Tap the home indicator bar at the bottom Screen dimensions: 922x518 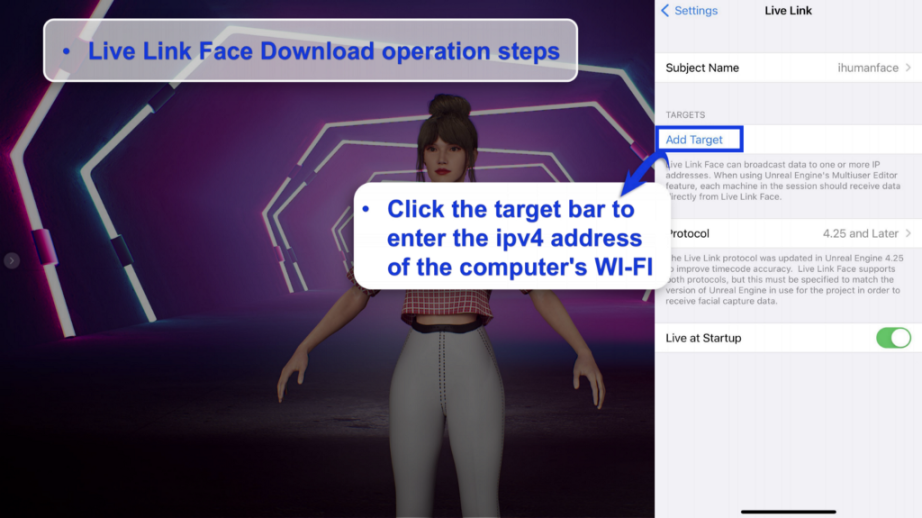[x=788, y=511]
